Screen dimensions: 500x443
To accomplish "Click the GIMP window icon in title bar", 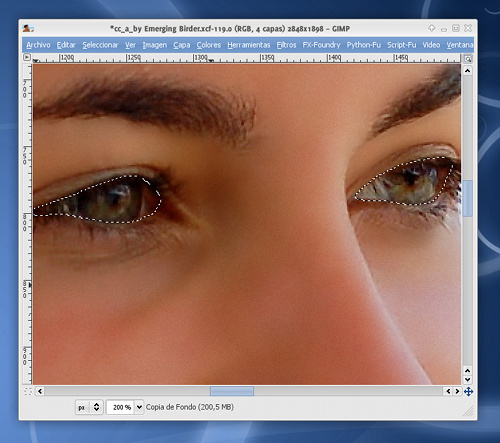I will 28,28.
